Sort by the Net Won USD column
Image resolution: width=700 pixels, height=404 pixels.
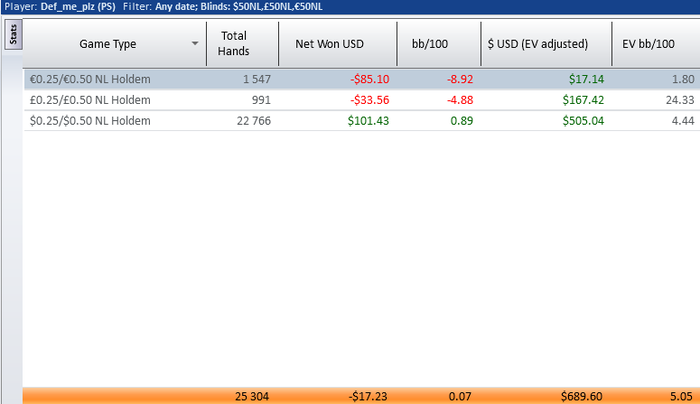pos(338,44)
